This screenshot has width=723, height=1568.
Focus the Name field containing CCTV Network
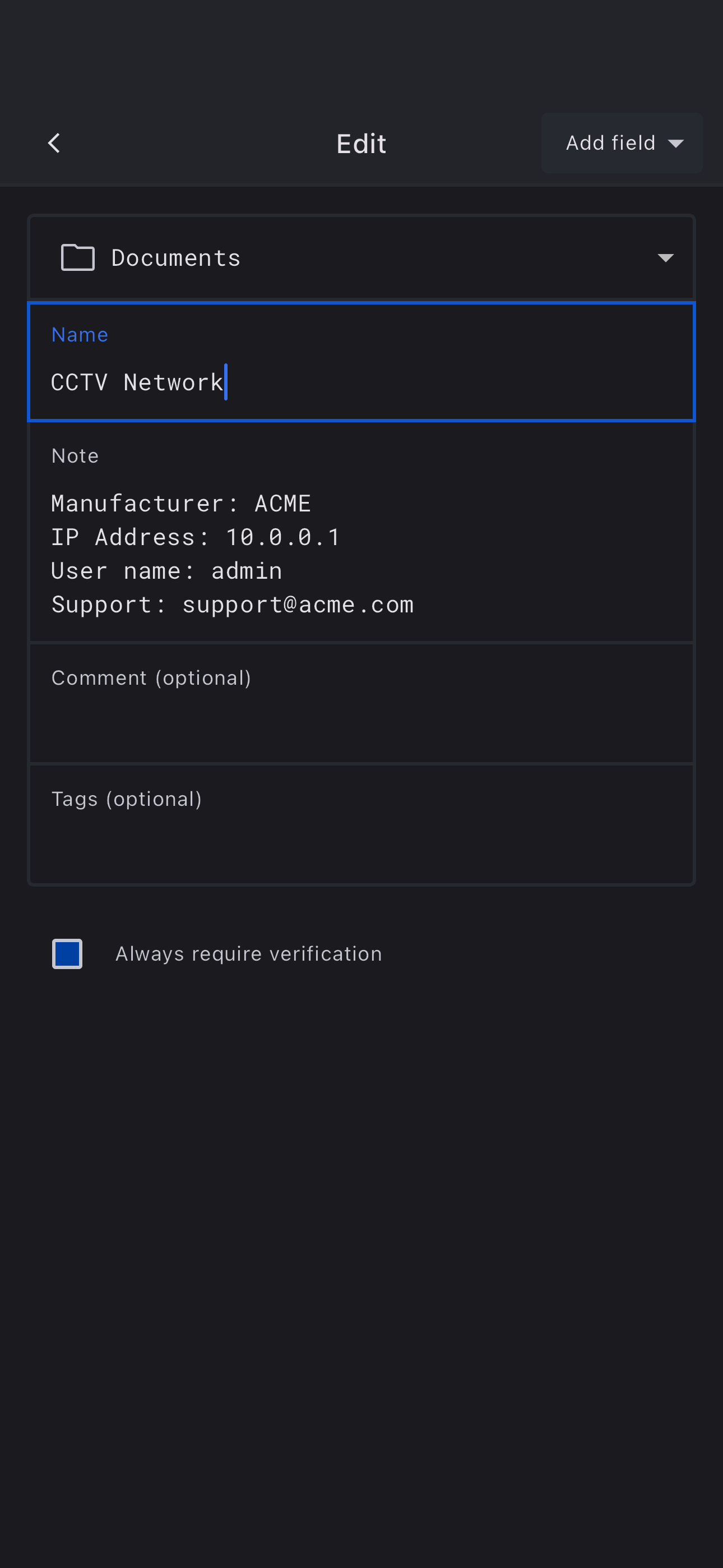coord(361,382)
